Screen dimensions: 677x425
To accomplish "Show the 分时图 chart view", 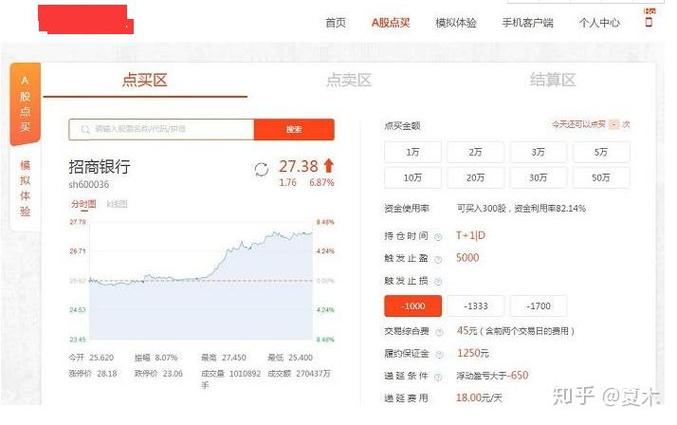I will point(84,204).
